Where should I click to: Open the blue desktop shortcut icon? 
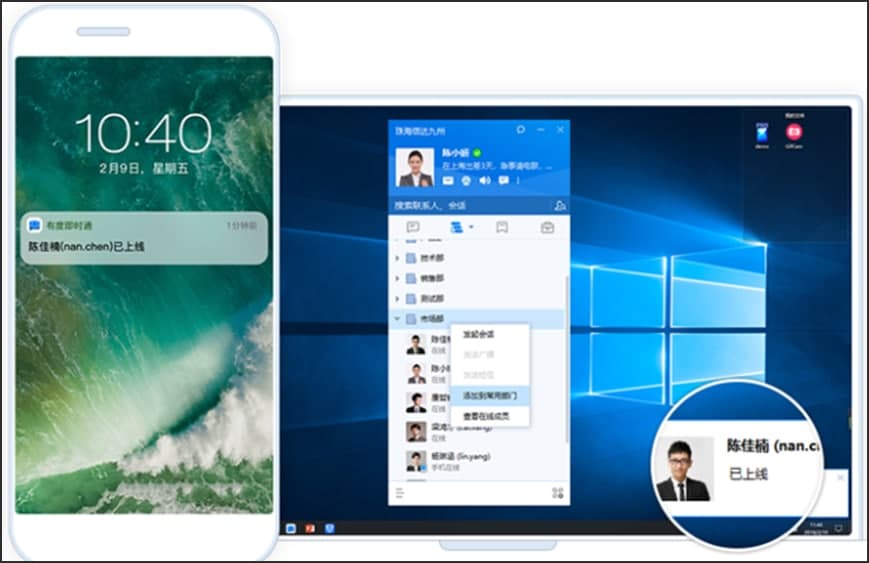coord(762,133)
